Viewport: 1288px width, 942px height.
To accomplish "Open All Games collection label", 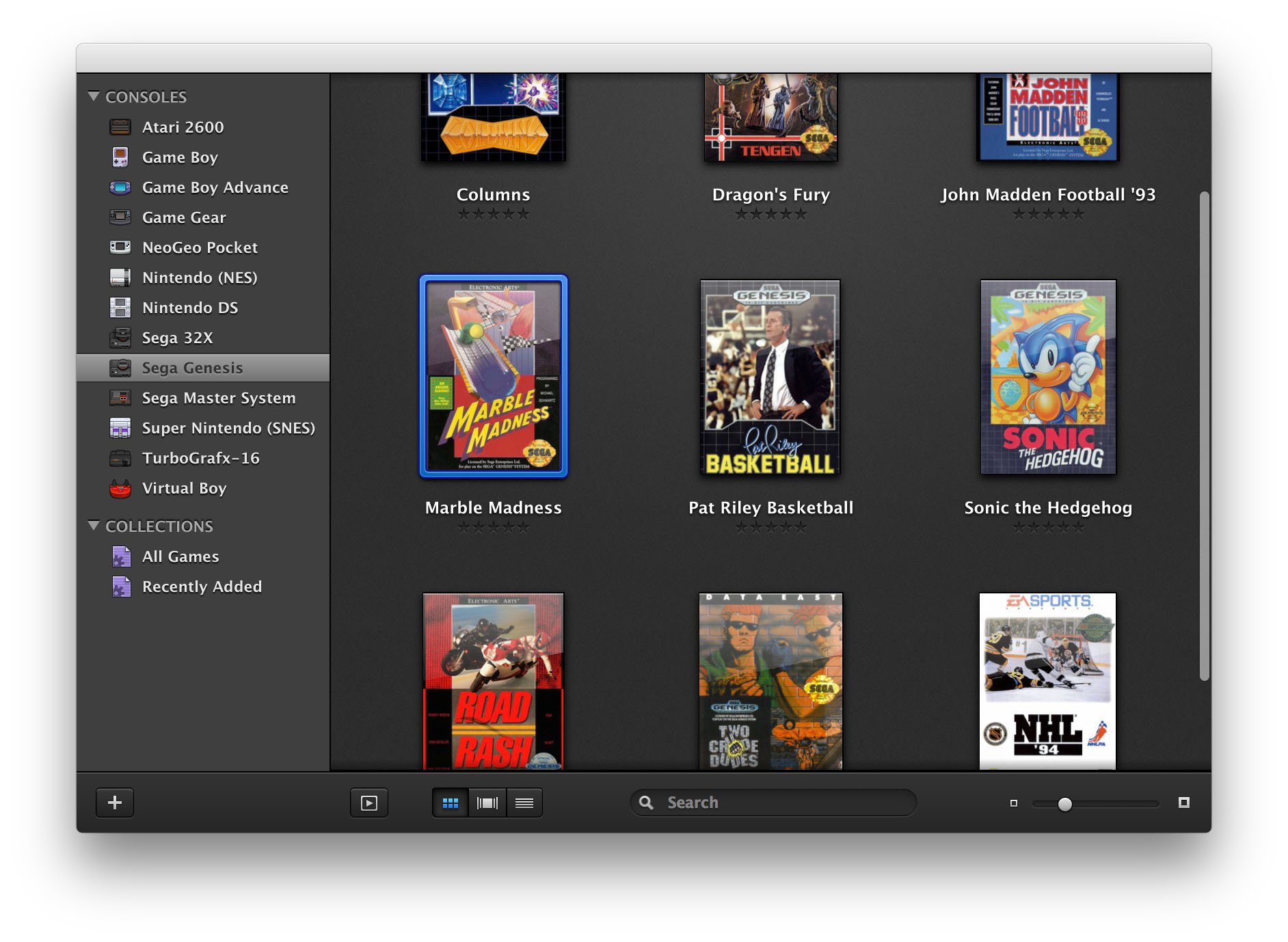I will point(180,556).
